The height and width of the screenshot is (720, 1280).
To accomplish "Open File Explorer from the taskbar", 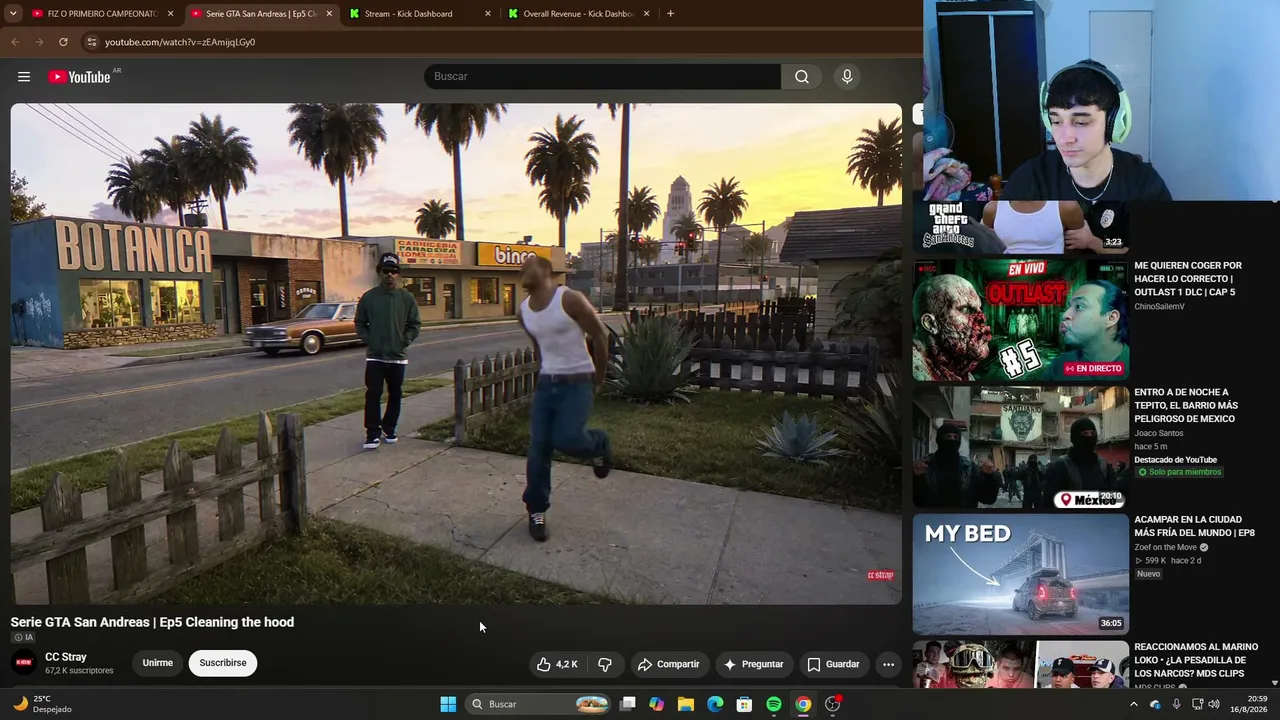I will [686, 704].
